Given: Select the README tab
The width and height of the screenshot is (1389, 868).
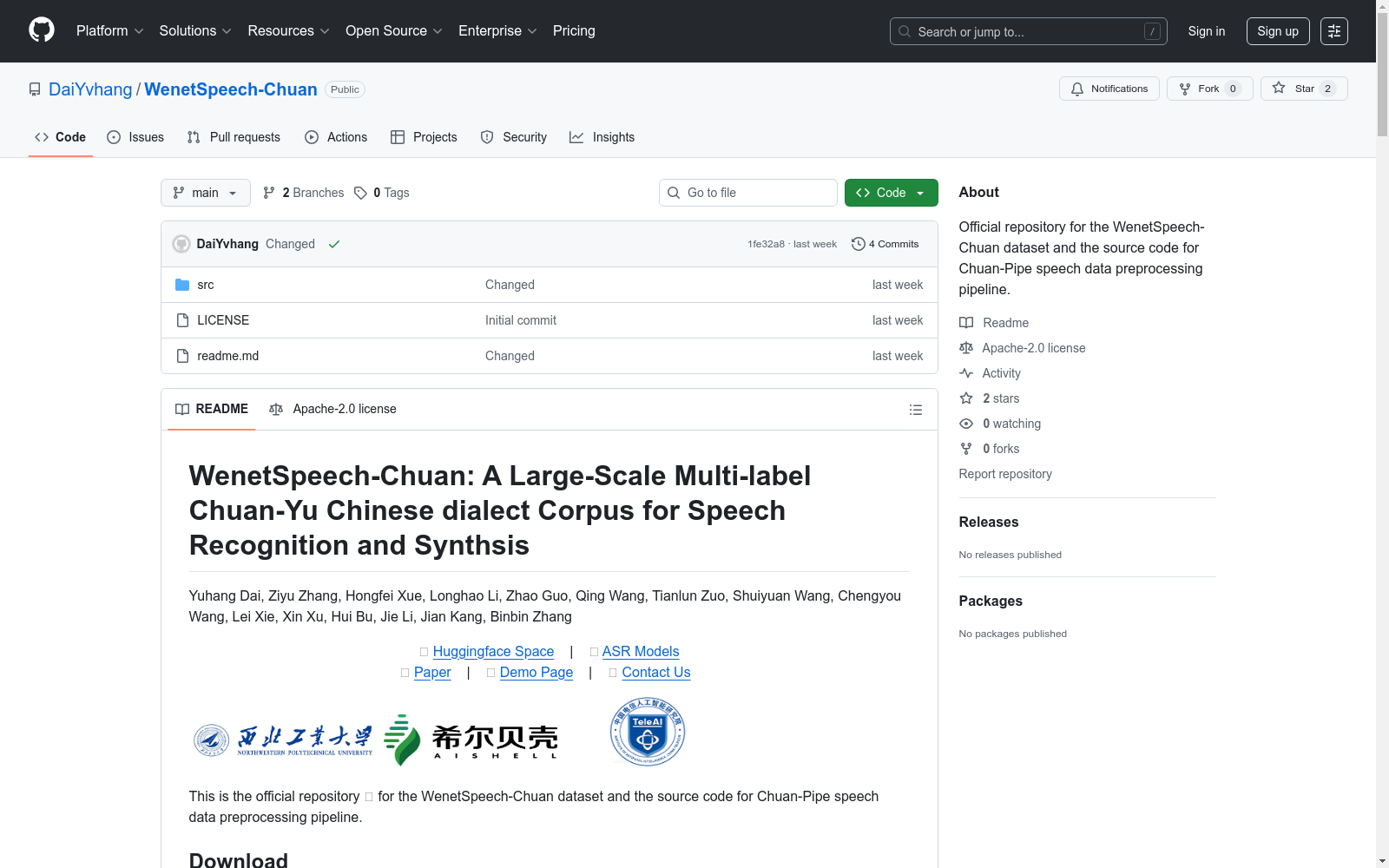Looking at the screenshot, I should pyautogui.click(x=212, y=409).
